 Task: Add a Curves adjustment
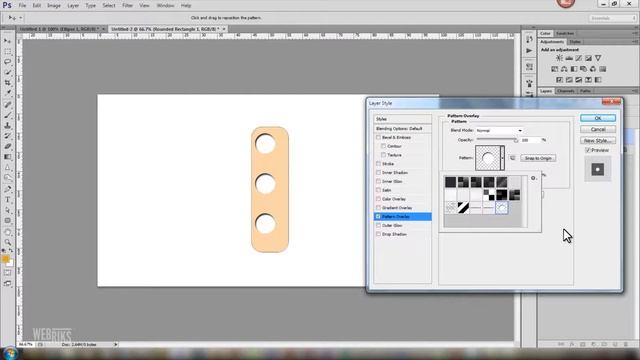[579, 58]
